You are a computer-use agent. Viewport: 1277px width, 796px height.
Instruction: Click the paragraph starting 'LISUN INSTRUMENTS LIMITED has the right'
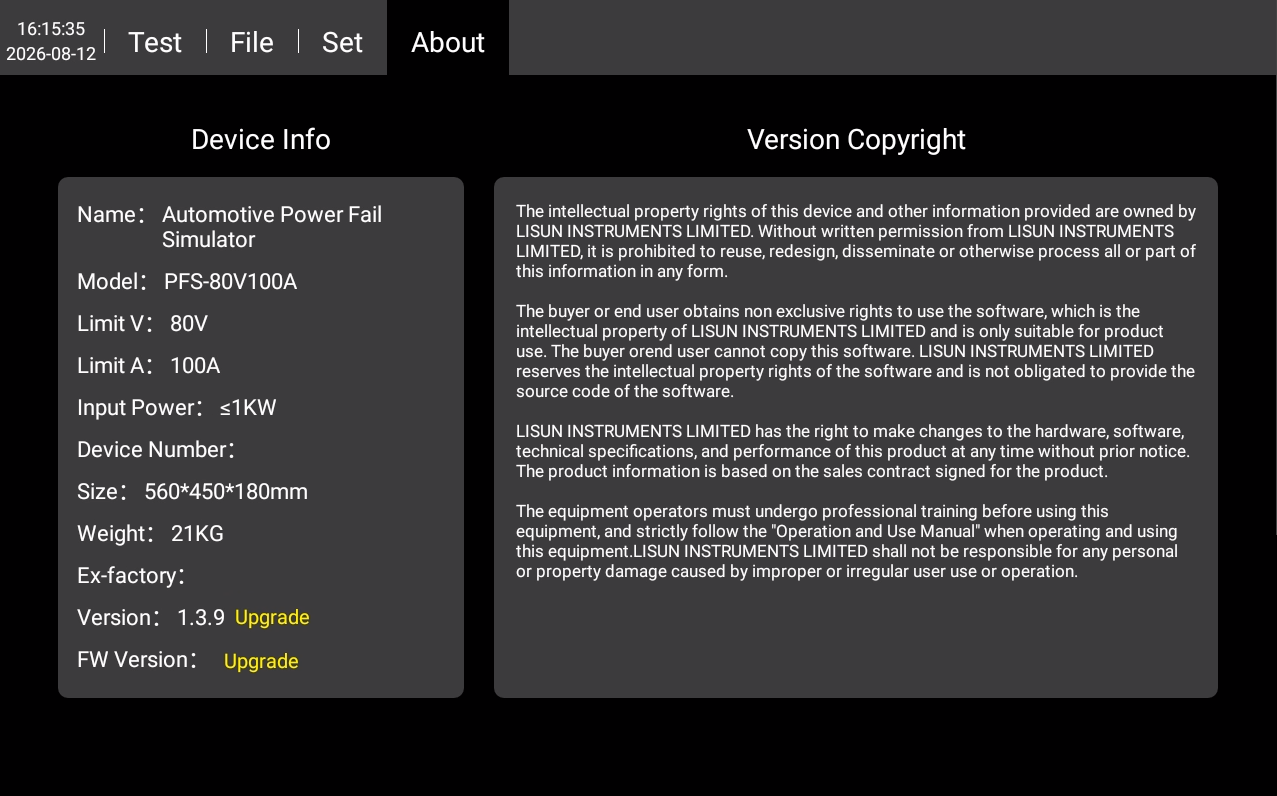853,451
